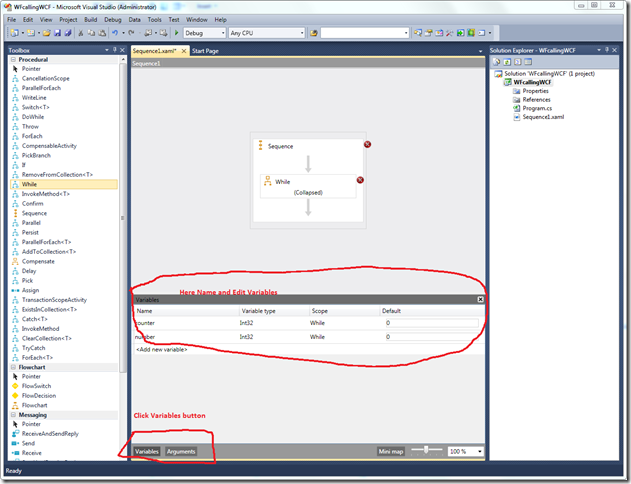Select the While activity in Toolbox
631x484 pixels.
30,184
